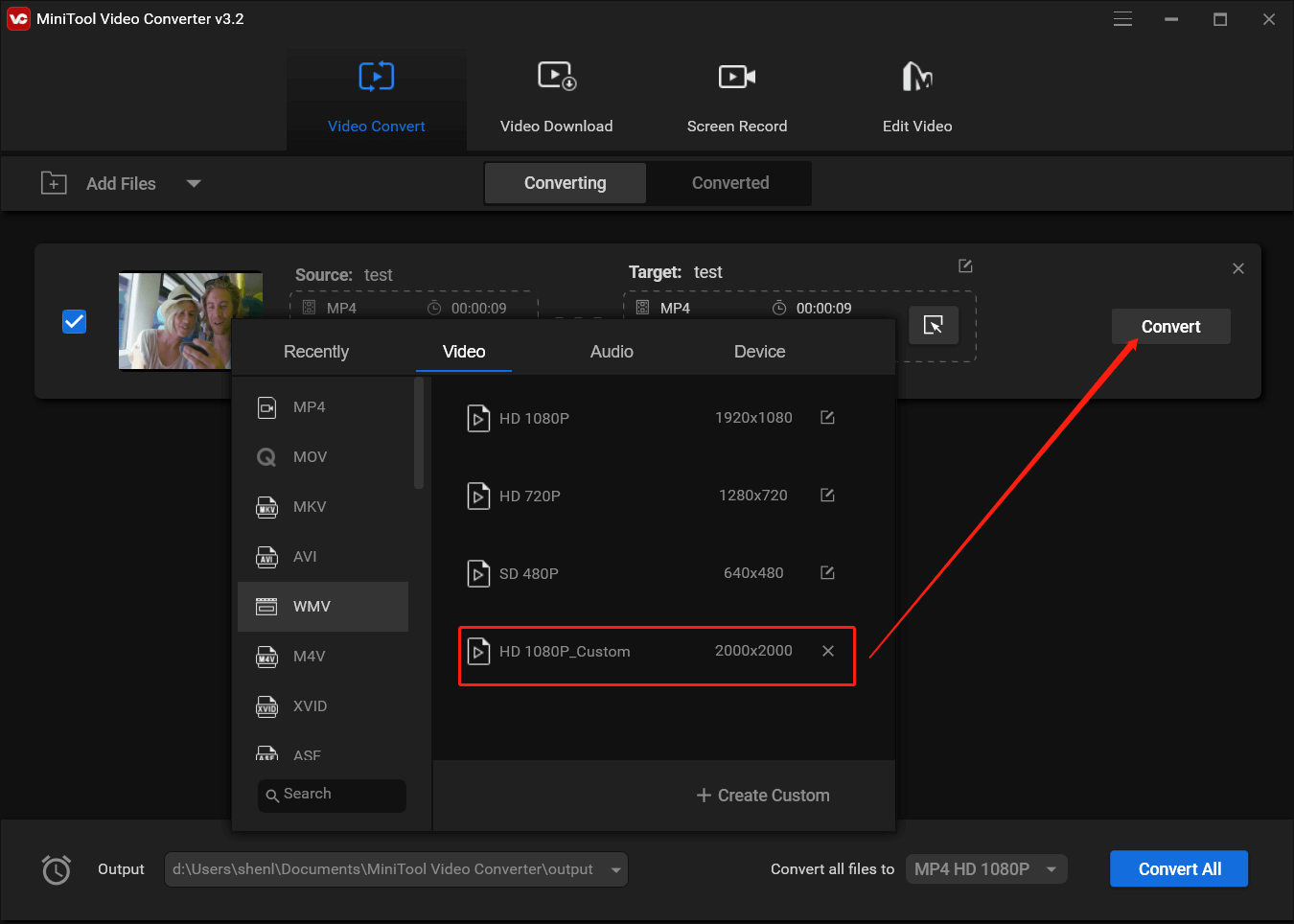Select the MOV format in sidebar
The height and width of the screenshot is (924, 1294).
(311, 456)
